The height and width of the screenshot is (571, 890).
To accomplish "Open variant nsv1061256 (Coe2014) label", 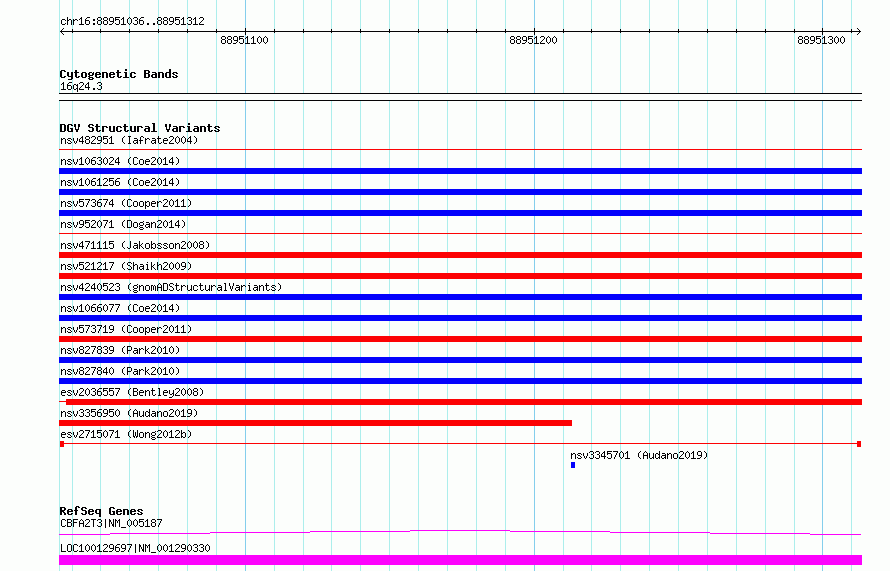I will [120, 182].
